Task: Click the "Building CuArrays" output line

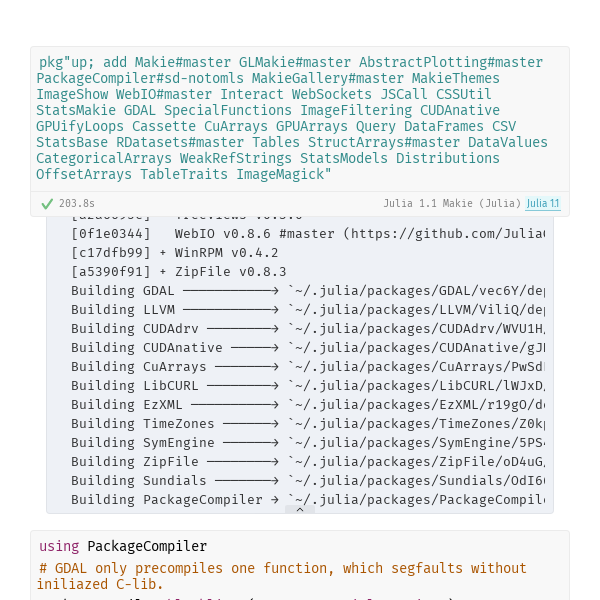Action: click(308, 367)
